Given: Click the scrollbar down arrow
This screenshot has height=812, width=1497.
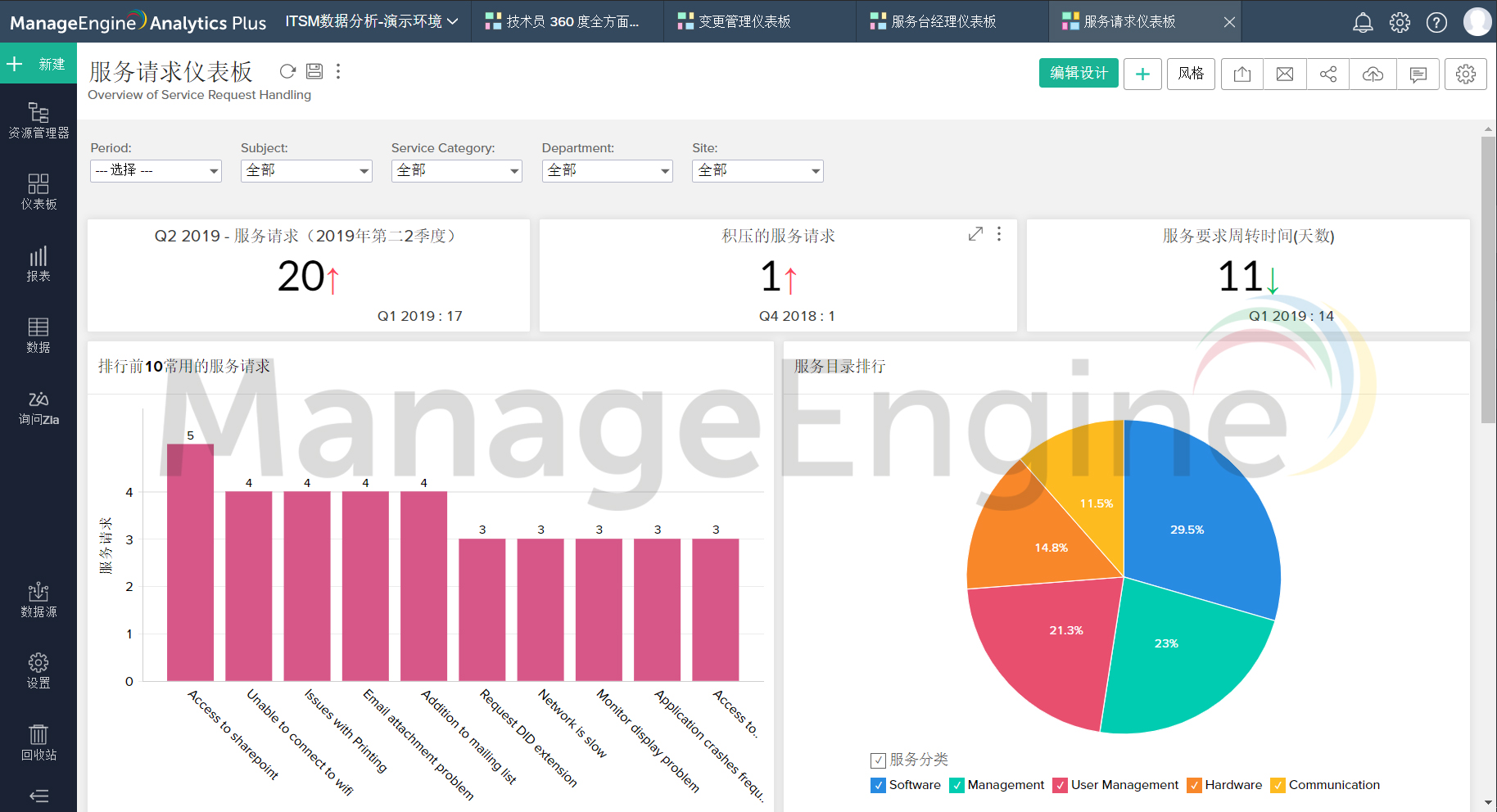Looking at the screenshot, I should [1488, 803].
